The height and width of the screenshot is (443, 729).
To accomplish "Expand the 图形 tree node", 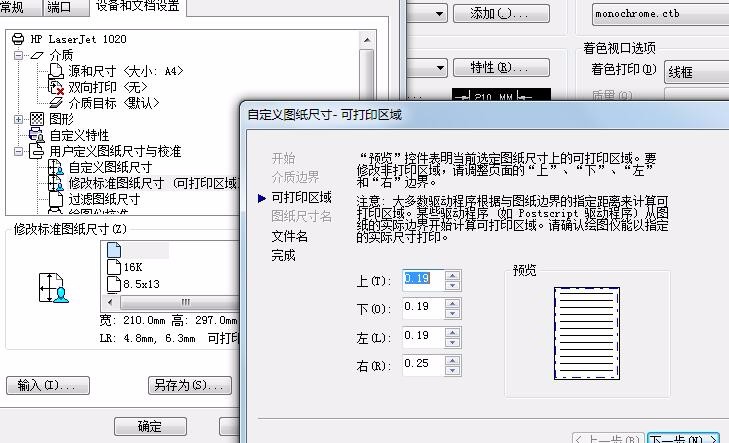I will [18, 119].
